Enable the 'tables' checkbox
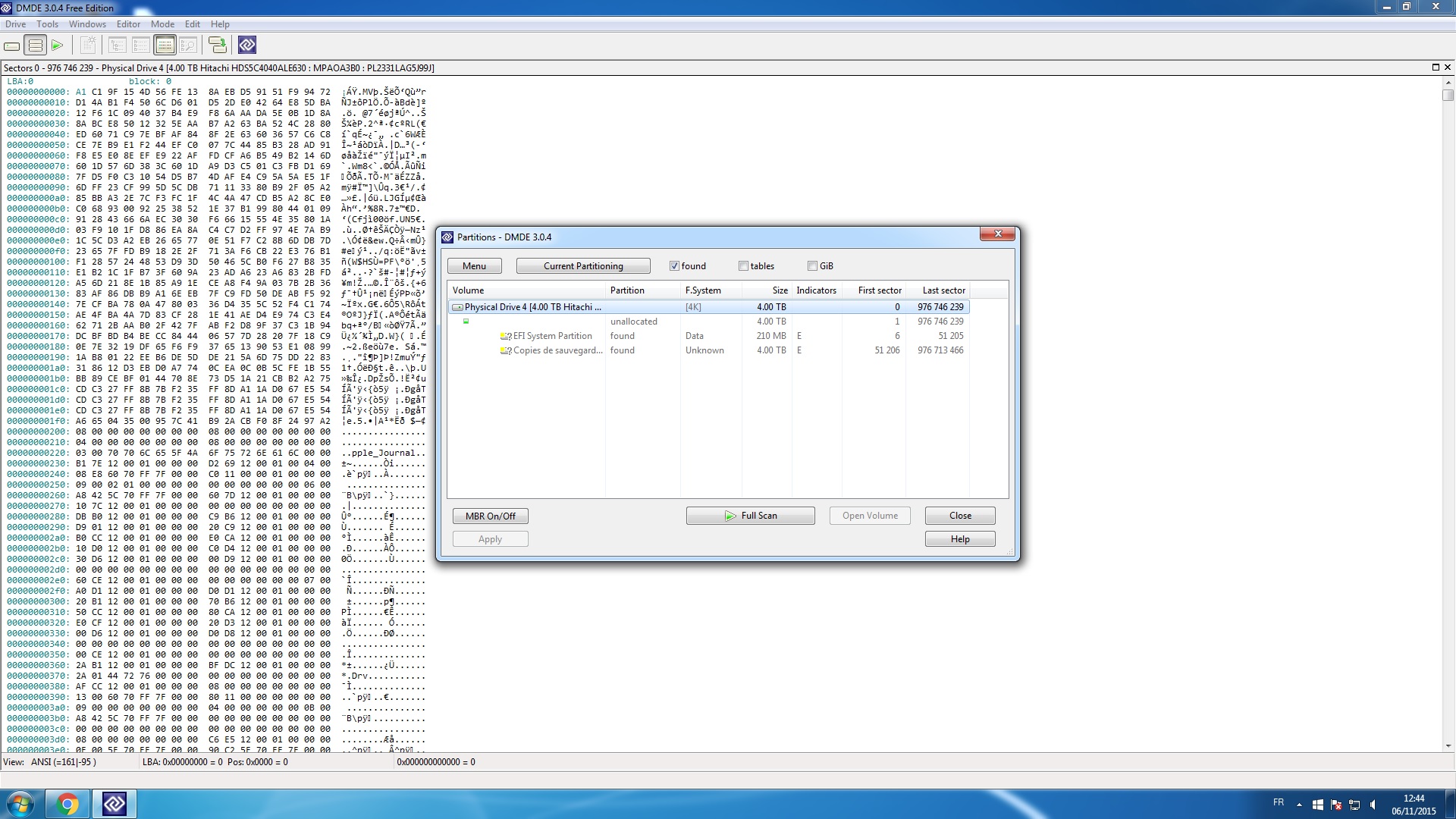 (743, 266)
